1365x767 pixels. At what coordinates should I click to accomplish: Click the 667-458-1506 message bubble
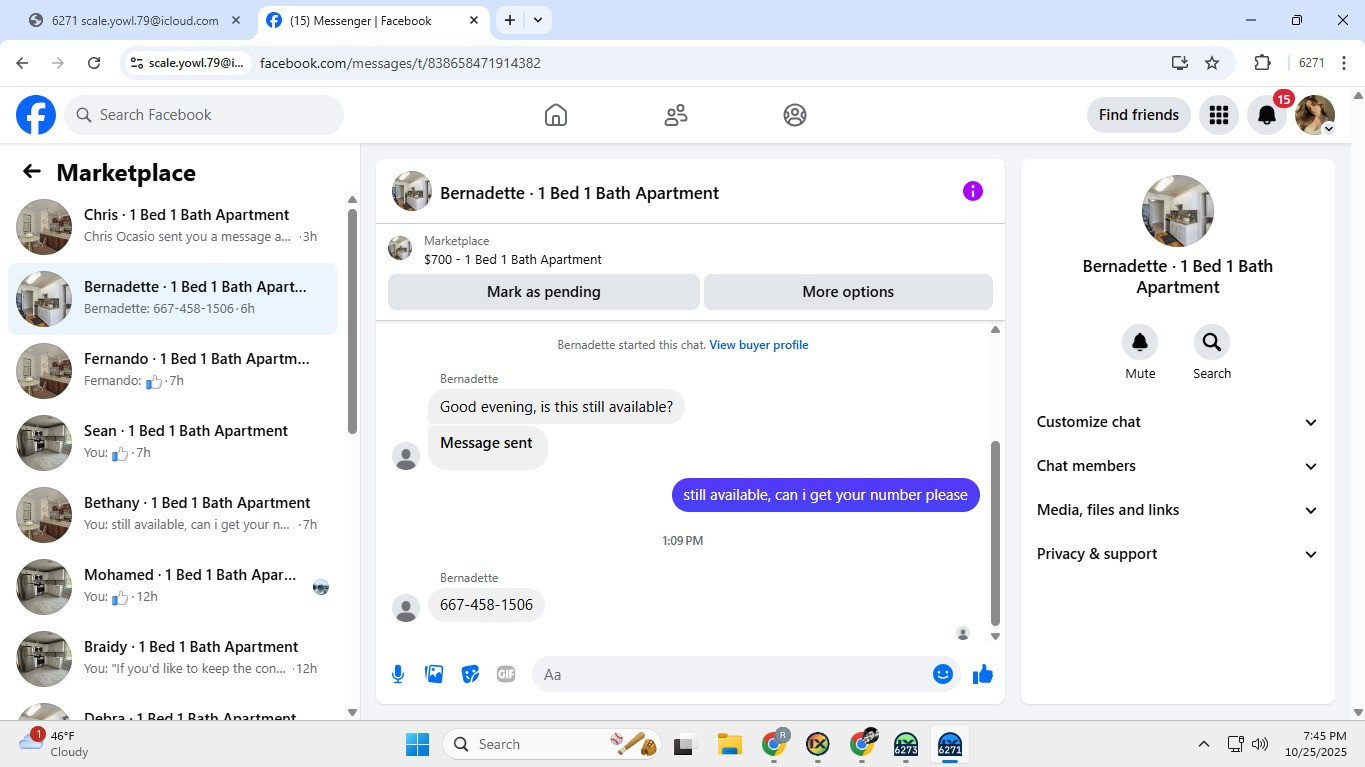(486, 605)
